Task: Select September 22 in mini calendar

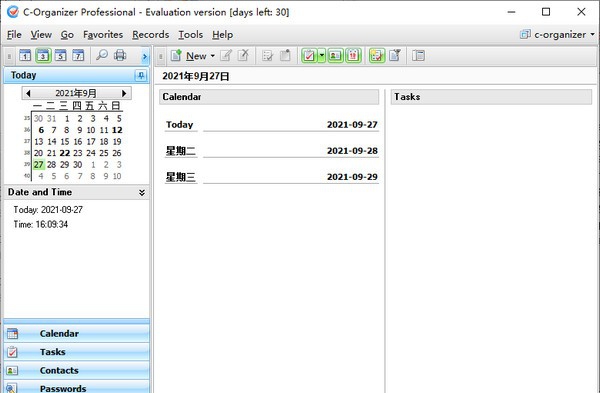Action: coord(65,153)
